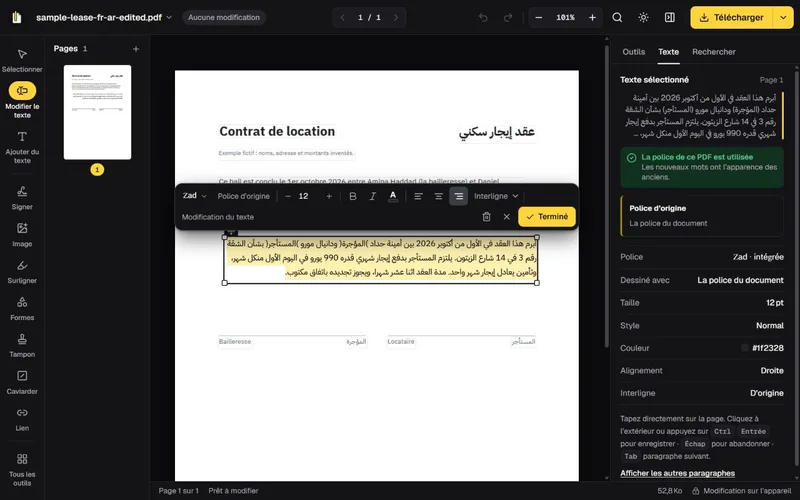Click Modification sur l'appareil lock status

[x=741, y=491]
